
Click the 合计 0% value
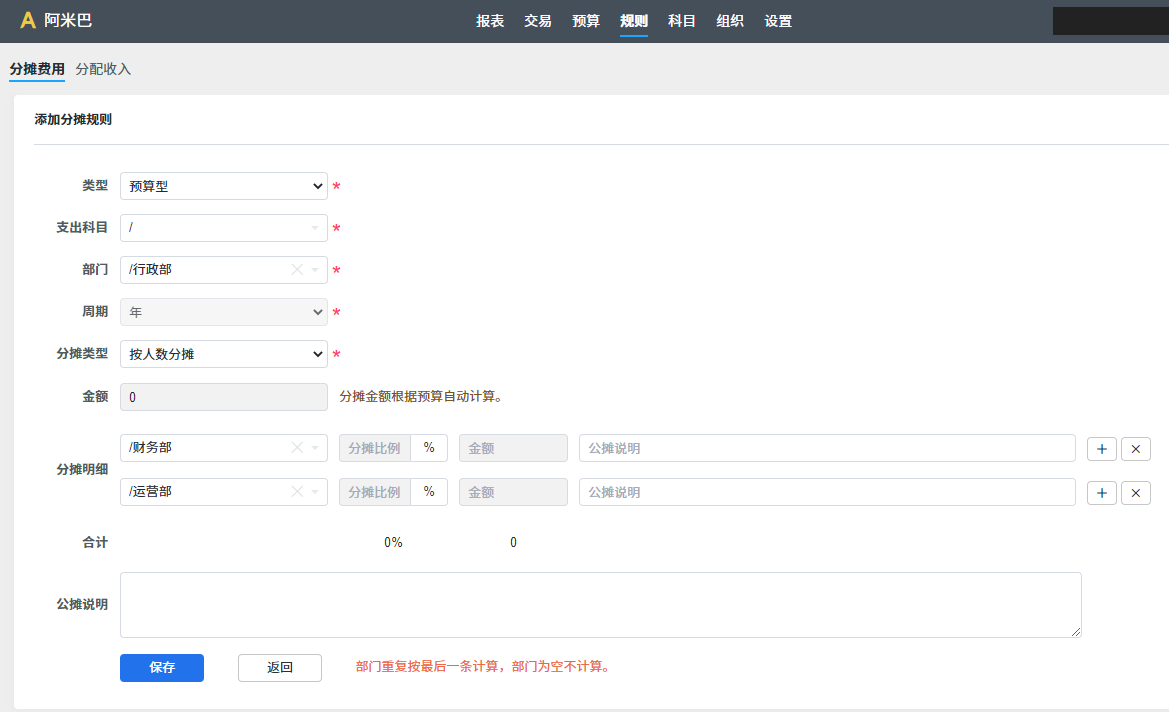tap(393, 542)
